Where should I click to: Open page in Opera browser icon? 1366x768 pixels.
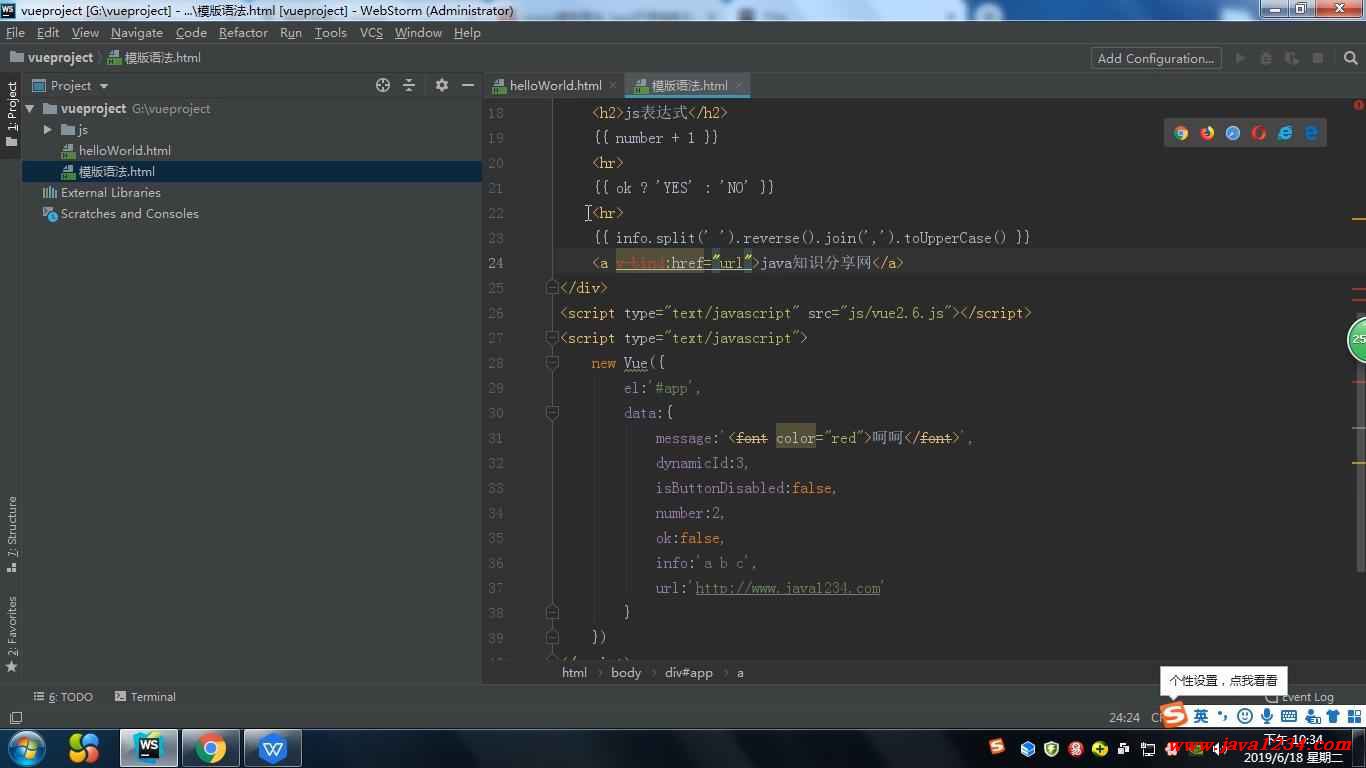tap(1259, 133)
